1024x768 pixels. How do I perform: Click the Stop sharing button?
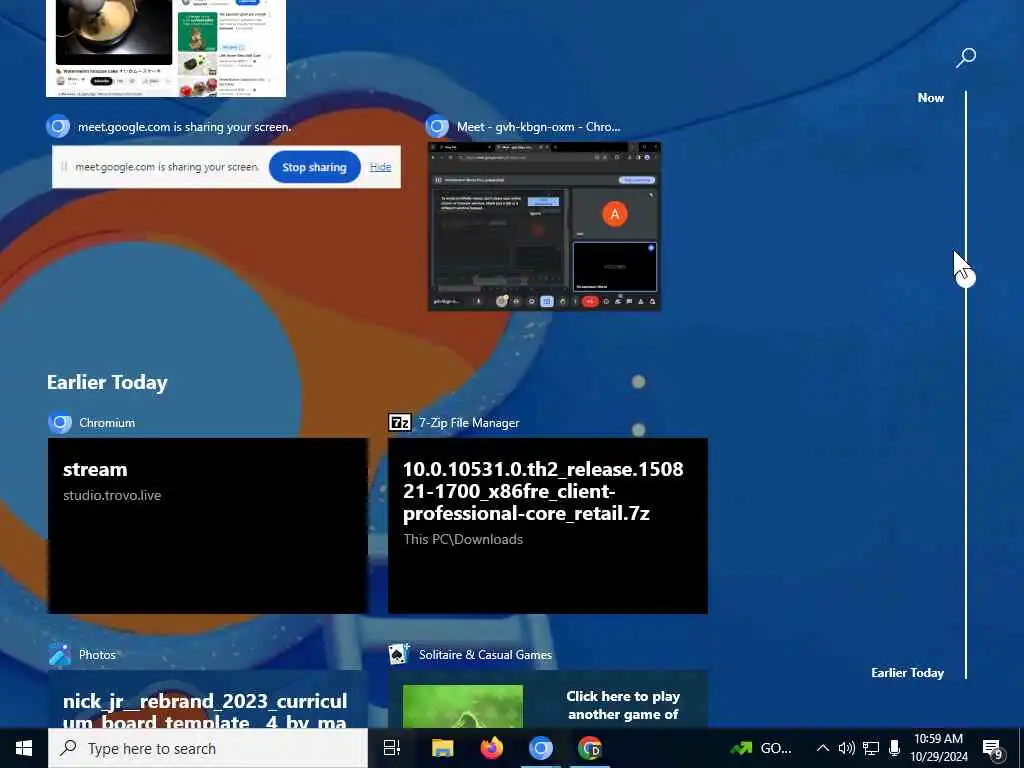(314, 167)
